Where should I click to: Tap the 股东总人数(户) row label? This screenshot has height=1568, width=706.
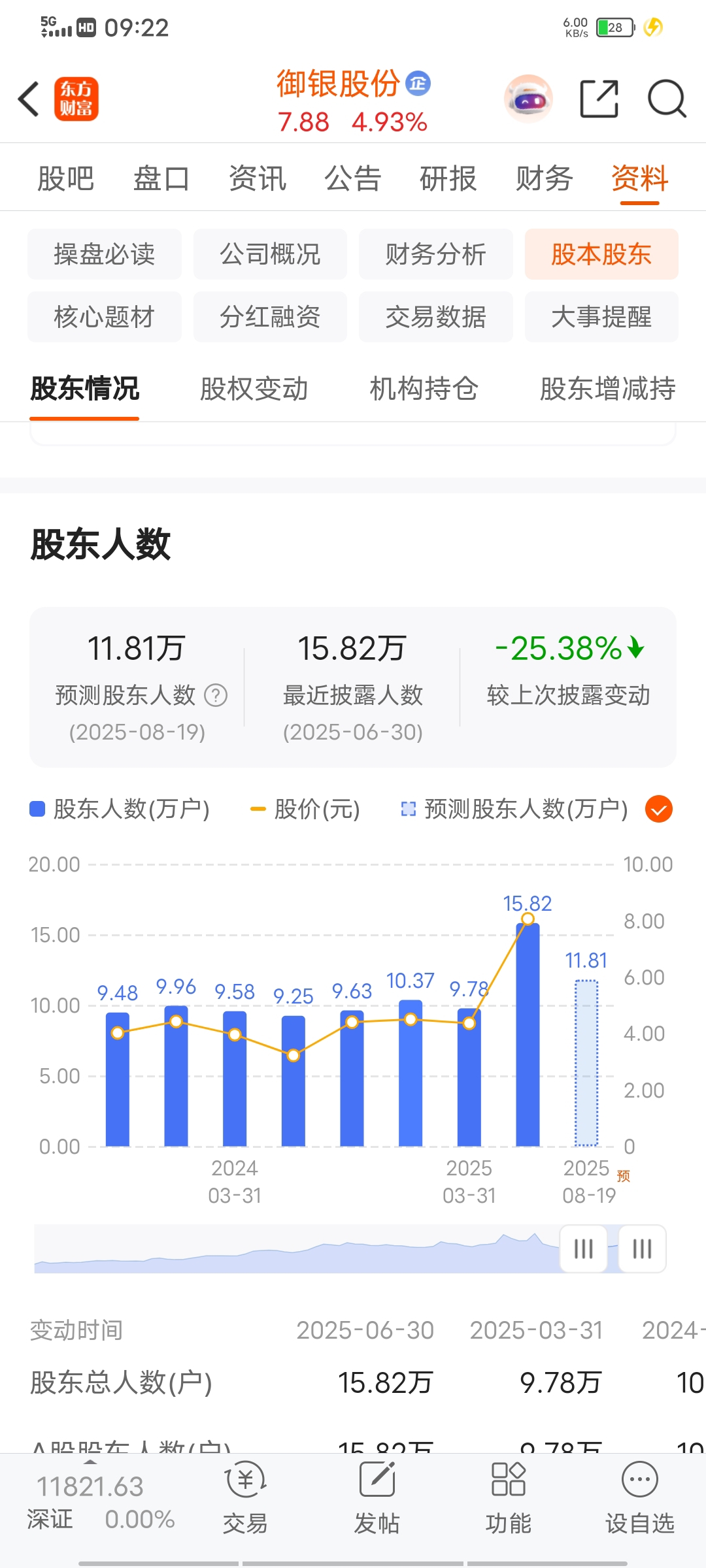pos(121,1383)
